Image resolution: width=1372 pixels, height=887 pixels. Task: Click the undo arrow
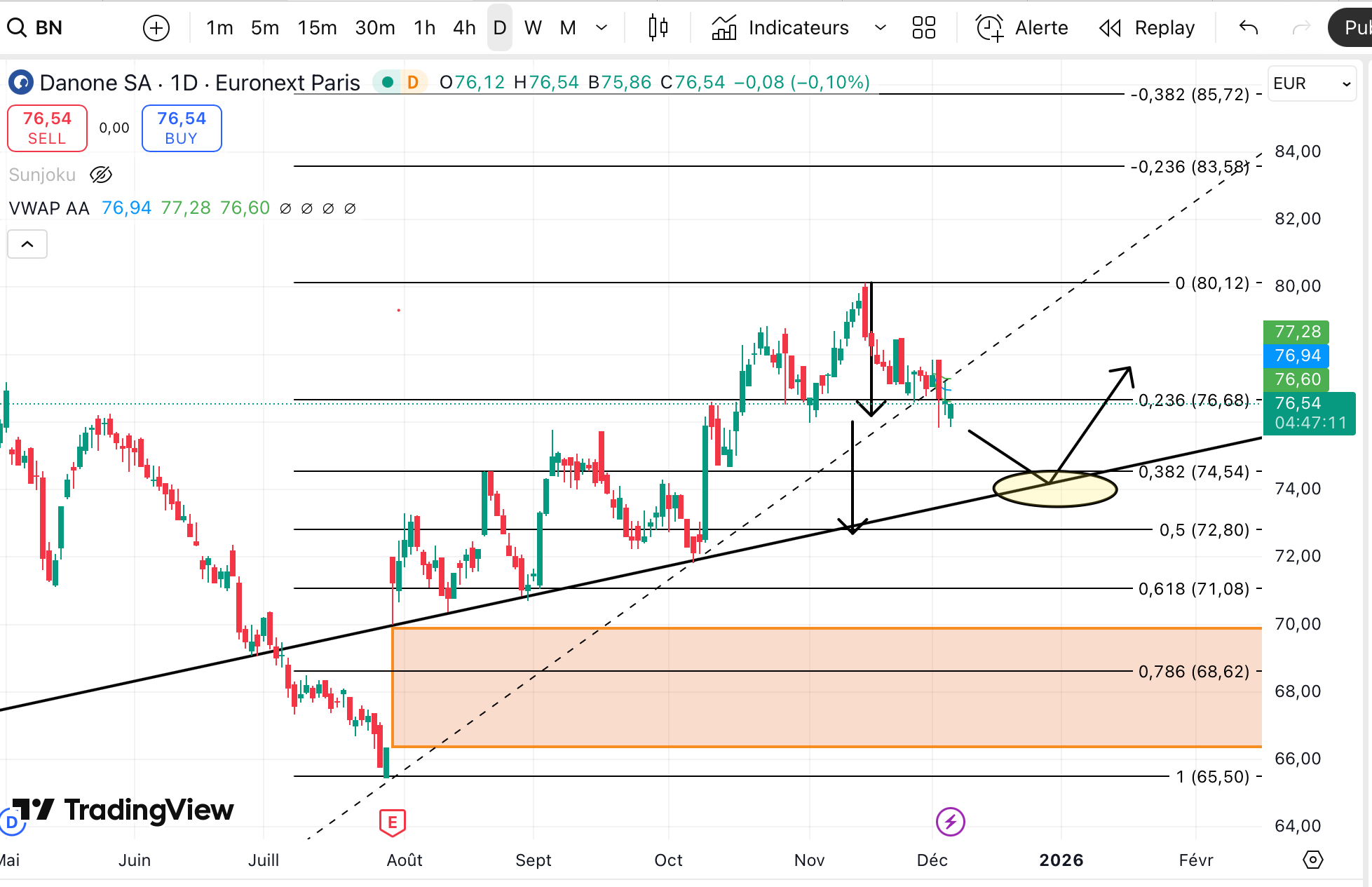[x=1248, y=28]
